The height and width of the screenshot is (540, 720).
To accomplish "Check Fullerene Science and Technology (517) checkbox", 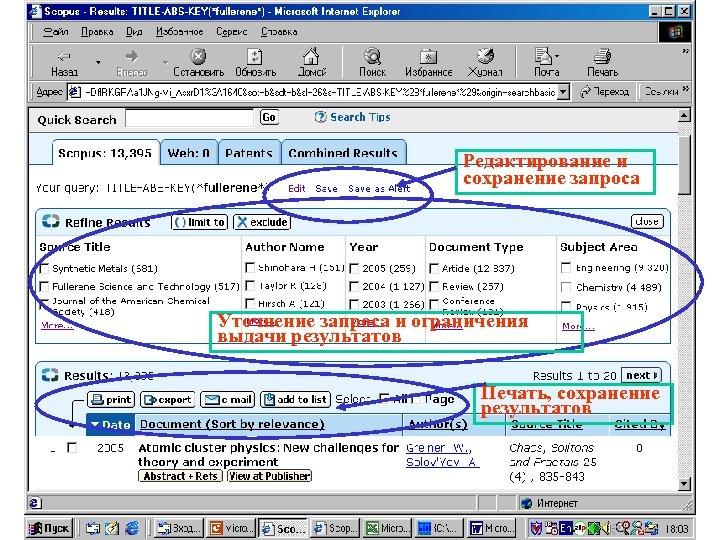I will (x=45, y=287).
